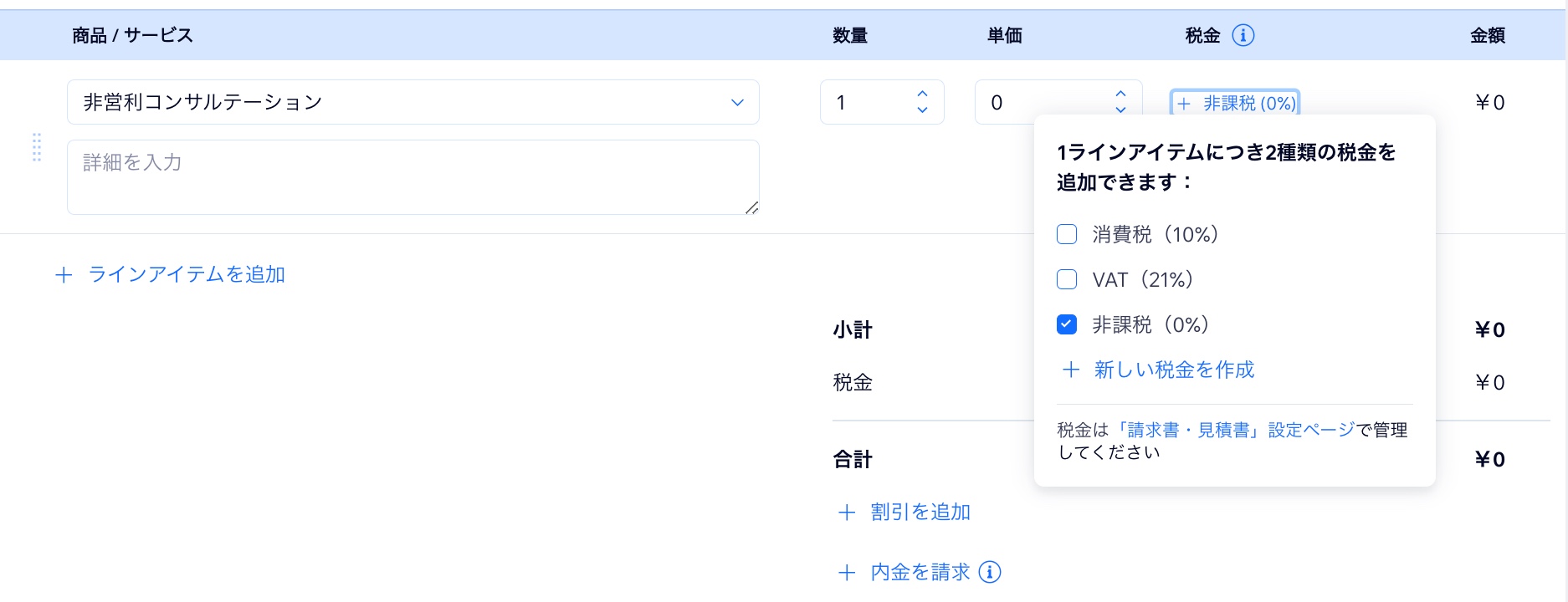
Task: Click the product dropdown chevron arrow
Action: click(x=737, y=102)
